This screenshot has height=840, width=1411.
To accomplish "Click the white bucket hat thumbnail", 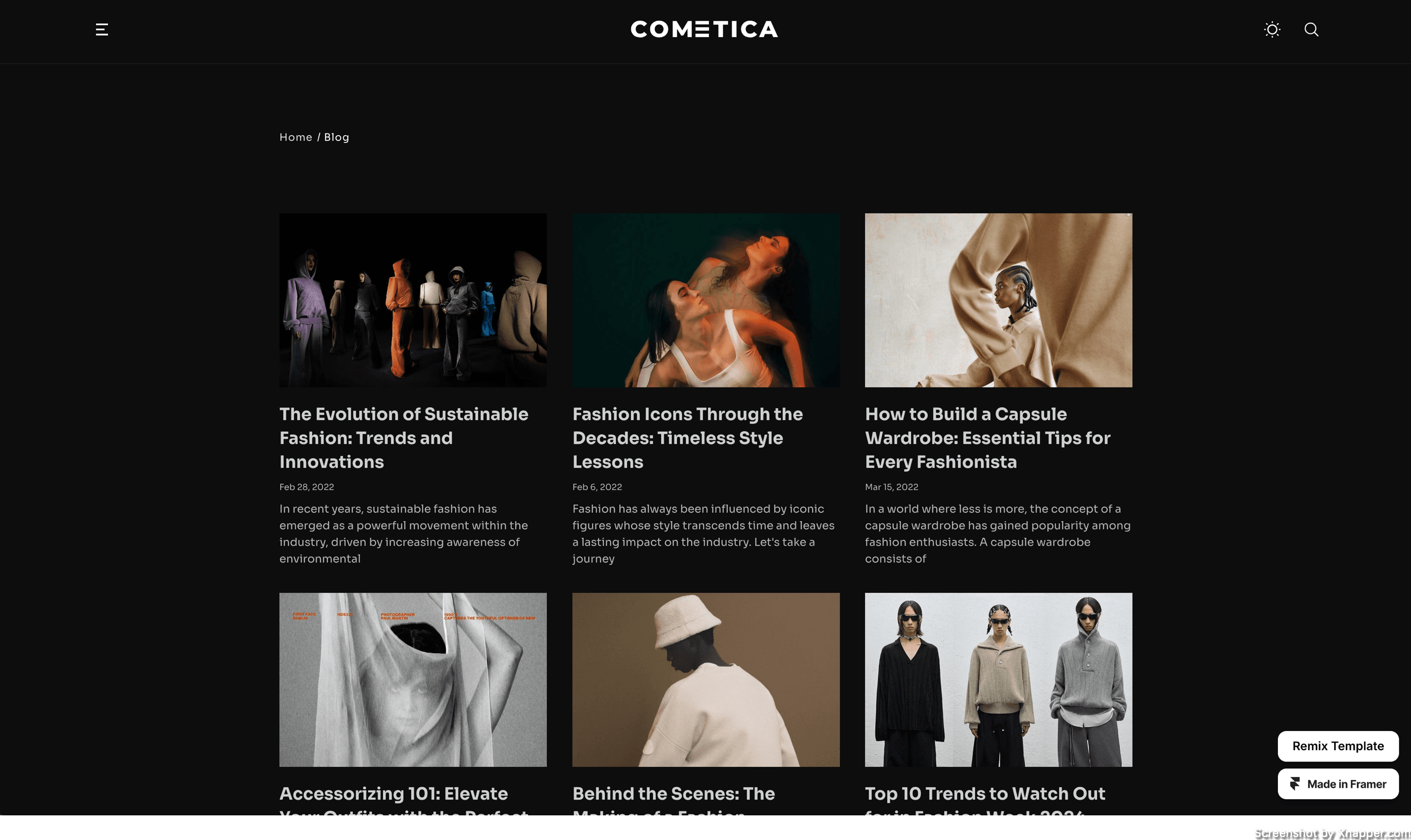I will (x=706, y=680).
